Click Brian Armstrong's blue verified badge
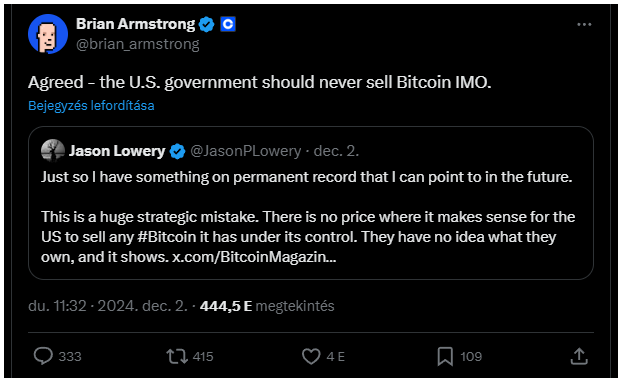This screenshot has height=382, width=622. 207,25
